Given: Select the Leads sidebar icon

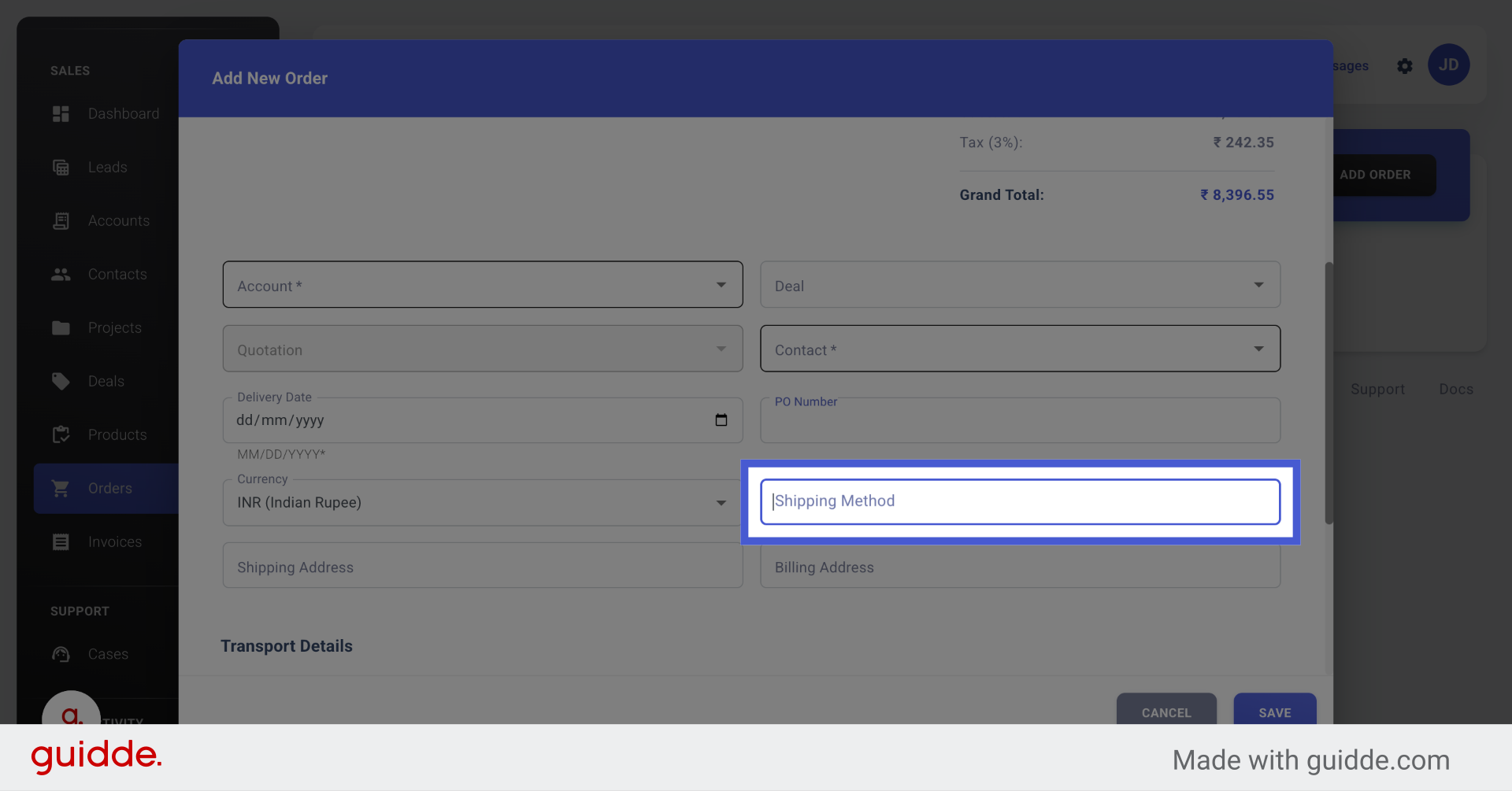Looking at the screenshot, I should click(61, 167).
